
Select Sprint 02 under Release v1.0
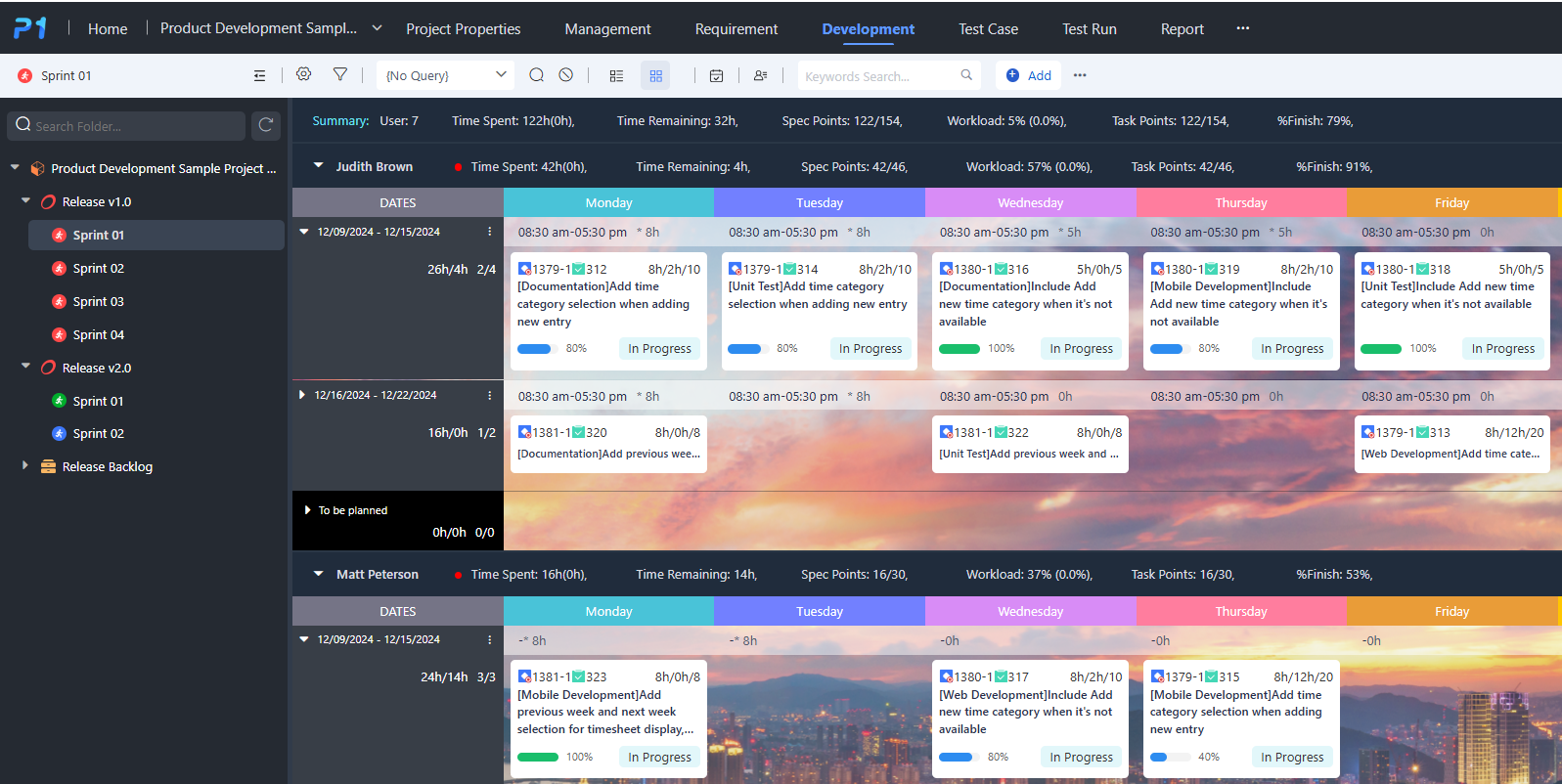[x=98, y=268]
